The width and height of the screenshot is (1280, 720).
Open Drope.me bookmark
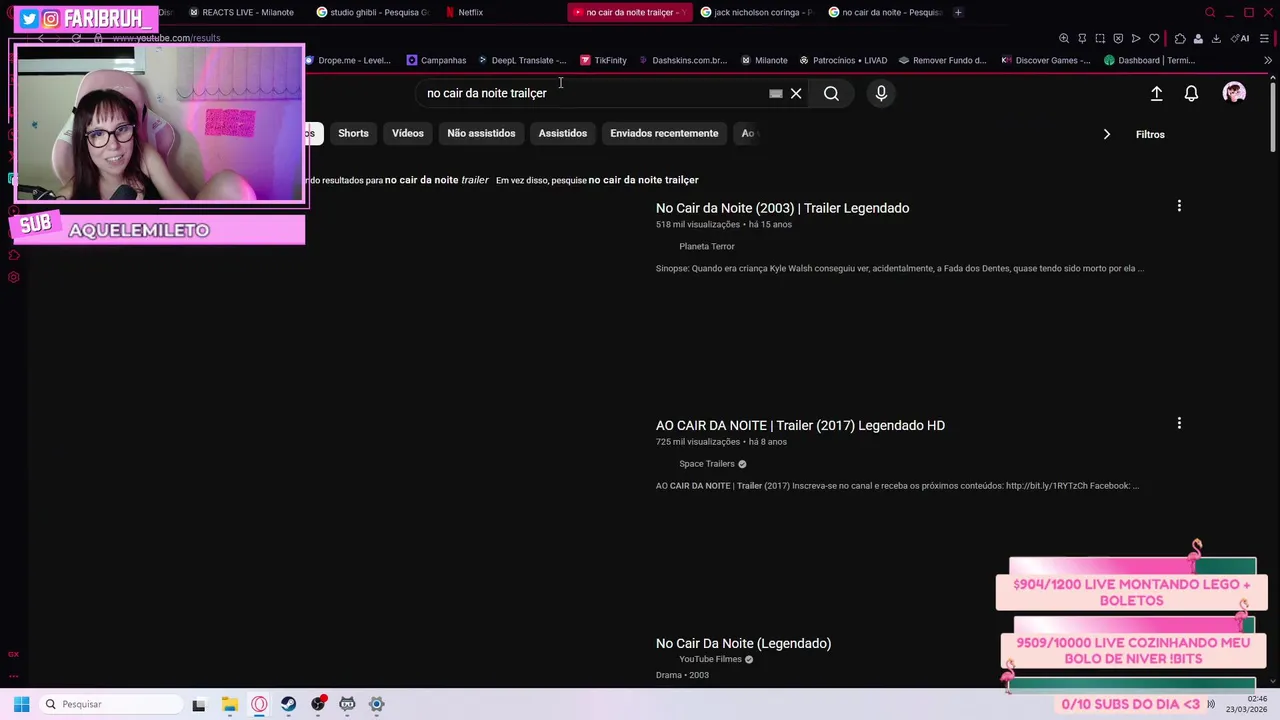pyautogui.click(x=348, y=60)
